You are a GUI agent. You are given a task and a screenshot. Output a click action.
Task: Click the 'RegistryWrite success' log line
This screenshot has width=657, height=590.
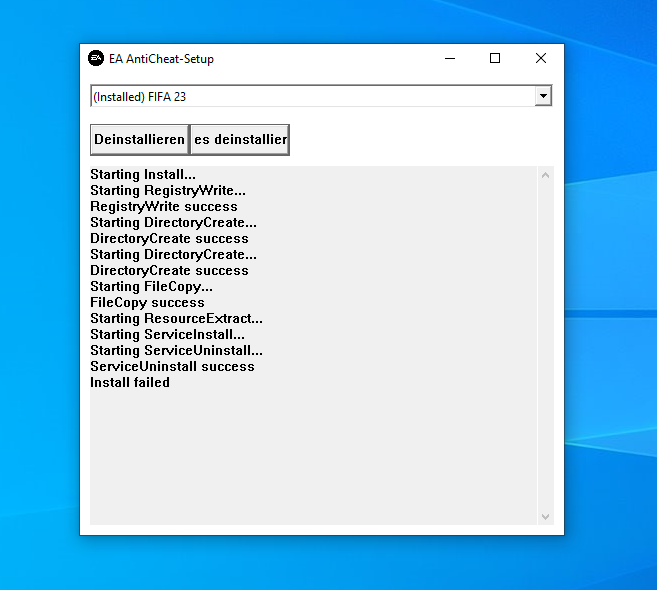(164, 206)
